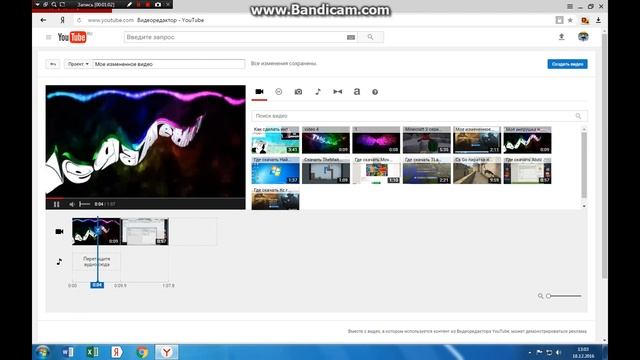The height and width of the screenshot is (360, 640).
Task: Open the account avatar menu
Action: 583,37
